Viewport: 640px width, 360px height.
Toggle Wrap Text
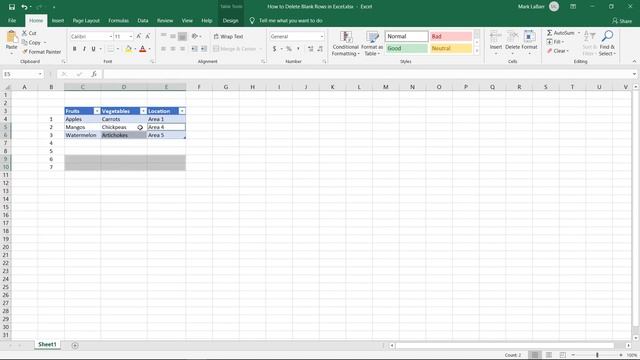(228, 36)
